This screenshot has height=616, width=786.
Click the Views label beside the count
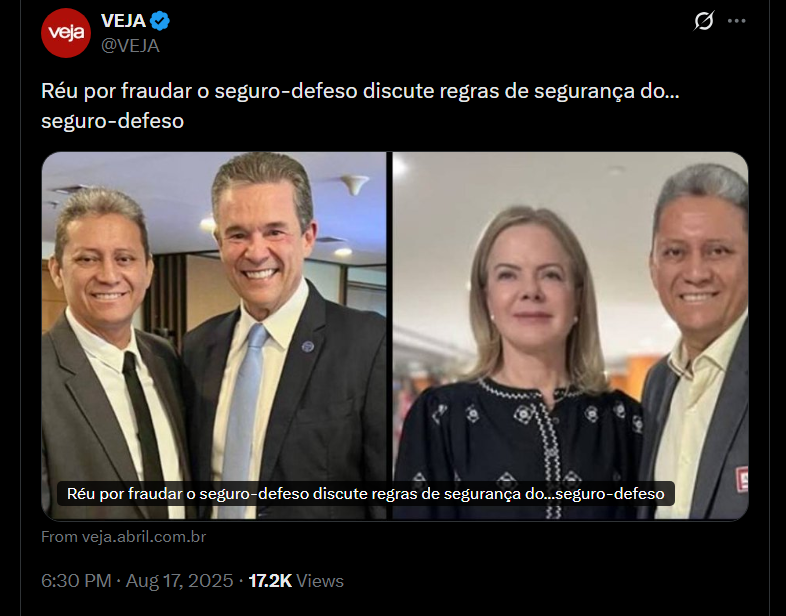[320, 581]
